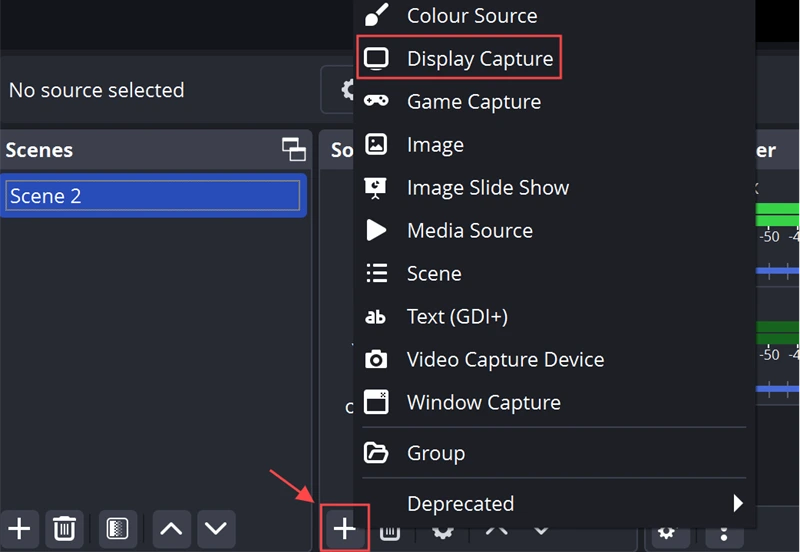The height and width of the screenshot is (552, 800).
Task: Delete the selected scene with trash icon
Action: 64,528
